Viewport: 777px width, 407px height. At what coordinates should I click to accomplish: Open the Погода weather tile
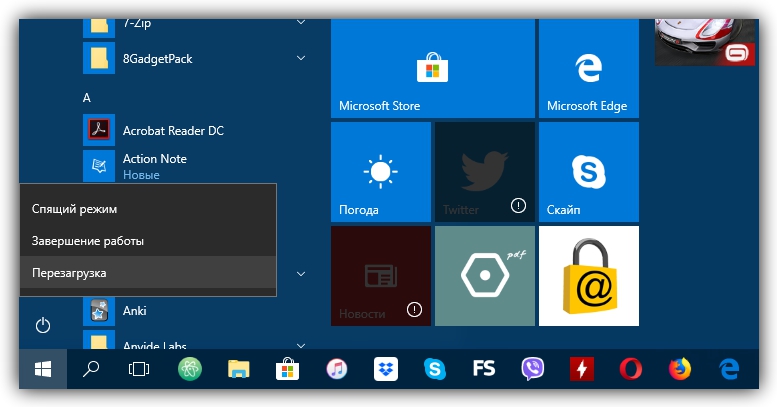381,172
